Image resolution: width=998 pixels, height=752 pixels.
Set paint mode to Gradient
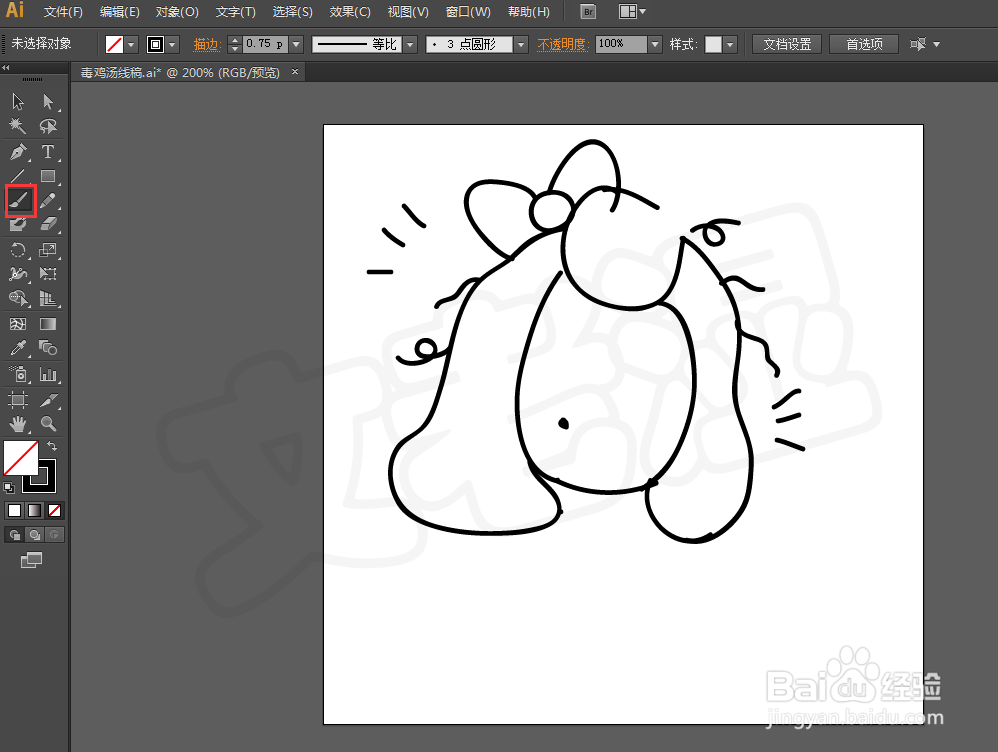pyautogui.click(x=34, y=511)
